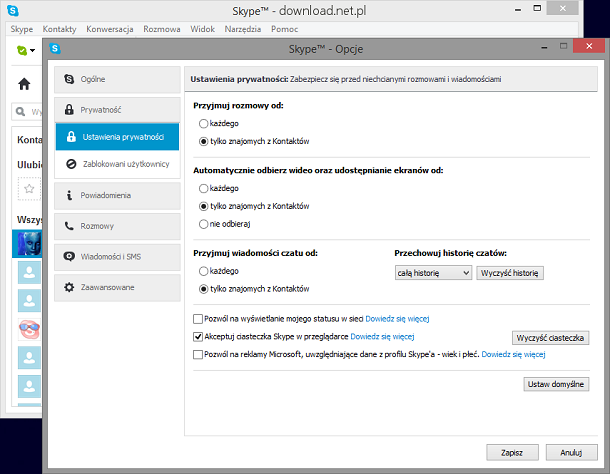Click the favorites star placeholder in main window

(29, 189)
